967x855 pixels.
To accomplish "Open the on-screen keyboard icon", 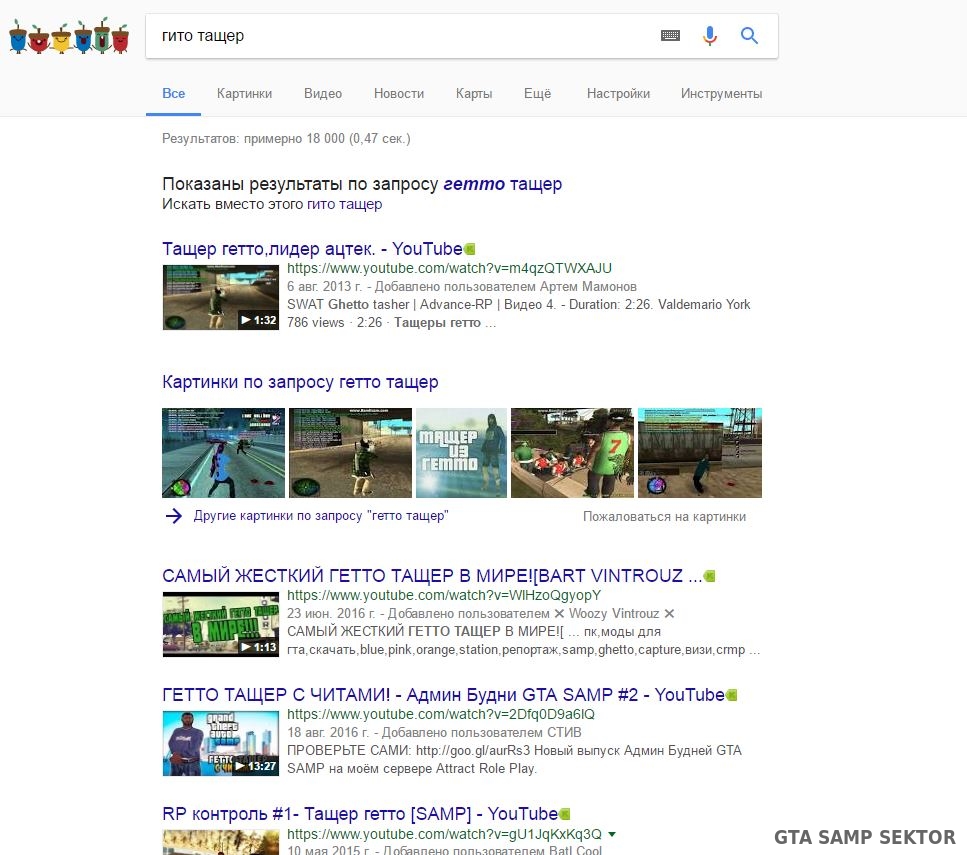I will (x=670, y=36).
